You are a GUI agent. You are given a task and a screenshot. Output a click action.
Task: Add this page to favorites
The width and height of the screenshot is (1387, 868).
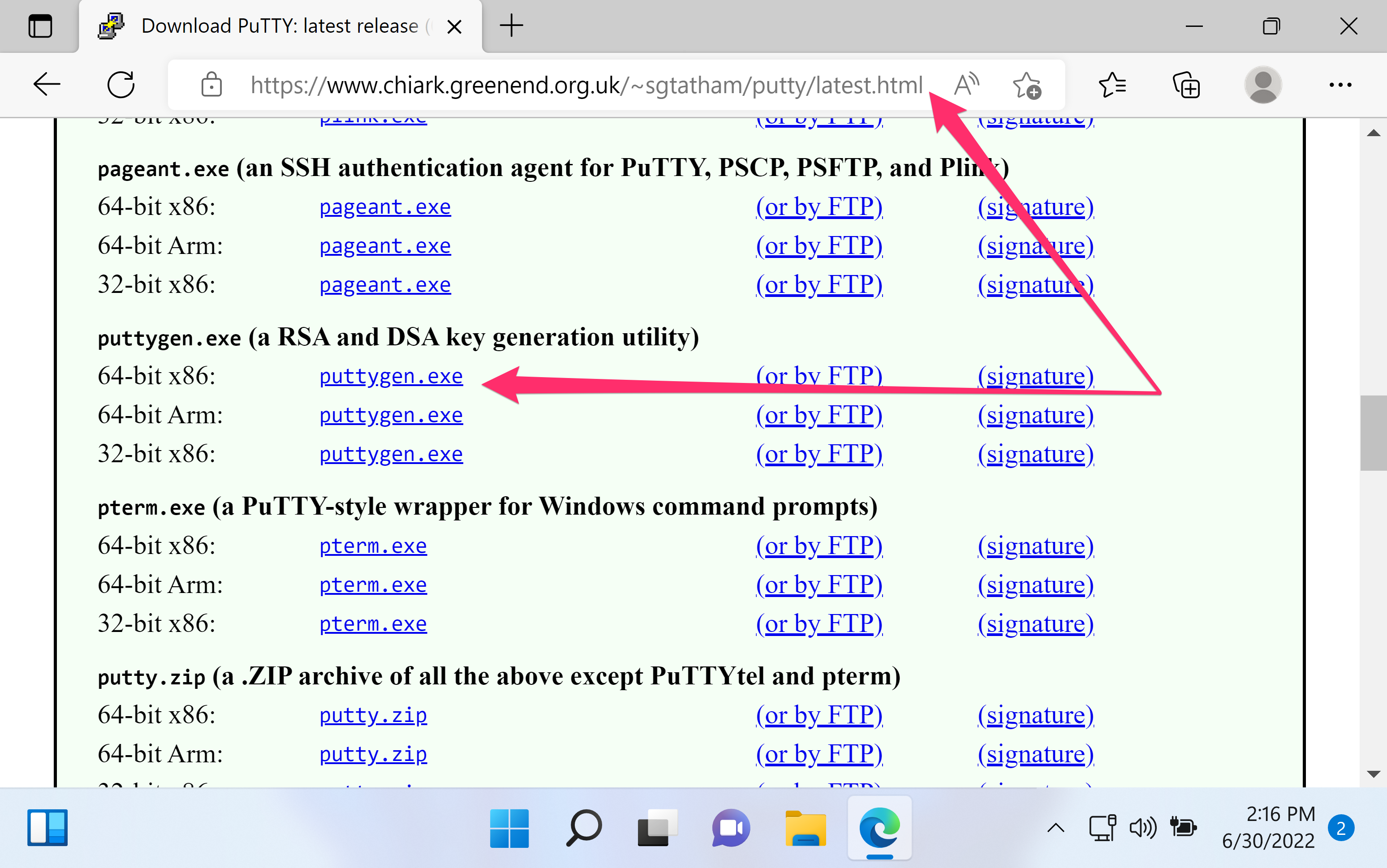point(1026,86)
